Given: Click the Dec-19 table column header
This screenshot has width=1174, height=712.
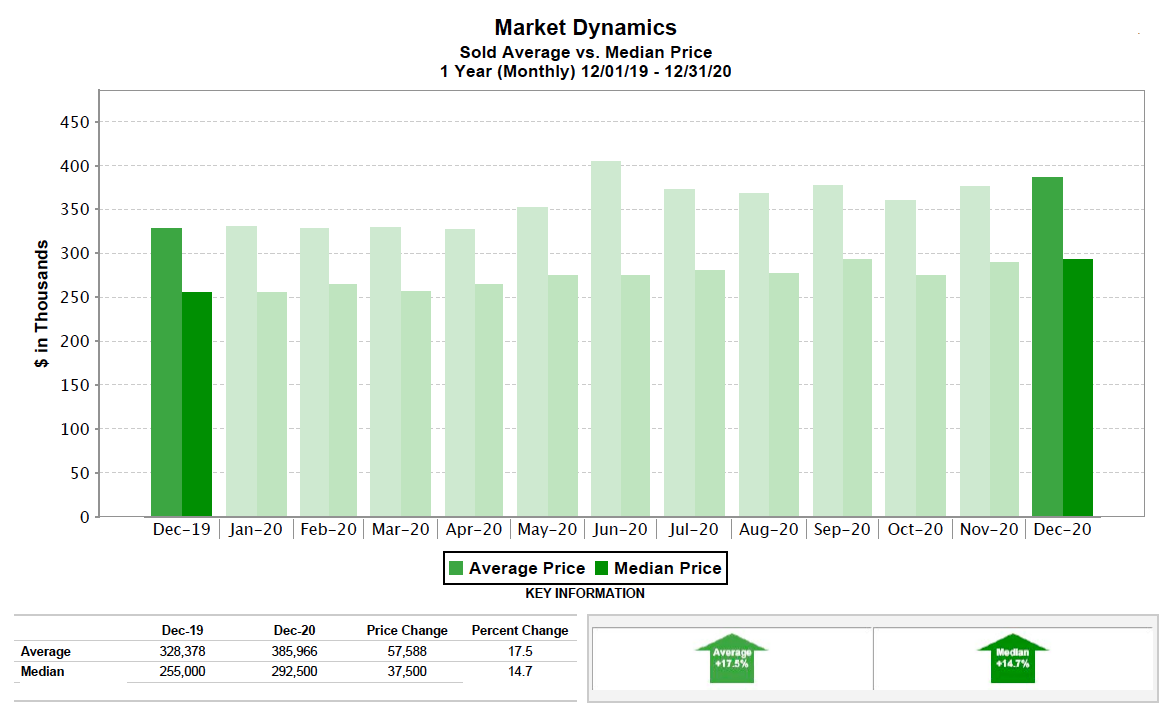Looking at the screenshot, I should 183,630.
